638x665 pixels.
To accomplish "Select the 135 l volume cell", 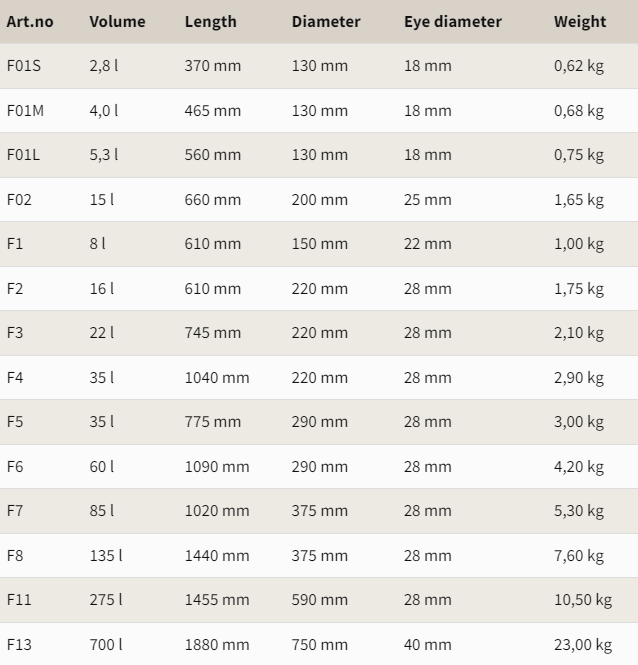I will pyautogui.click(x=106, y=556).
